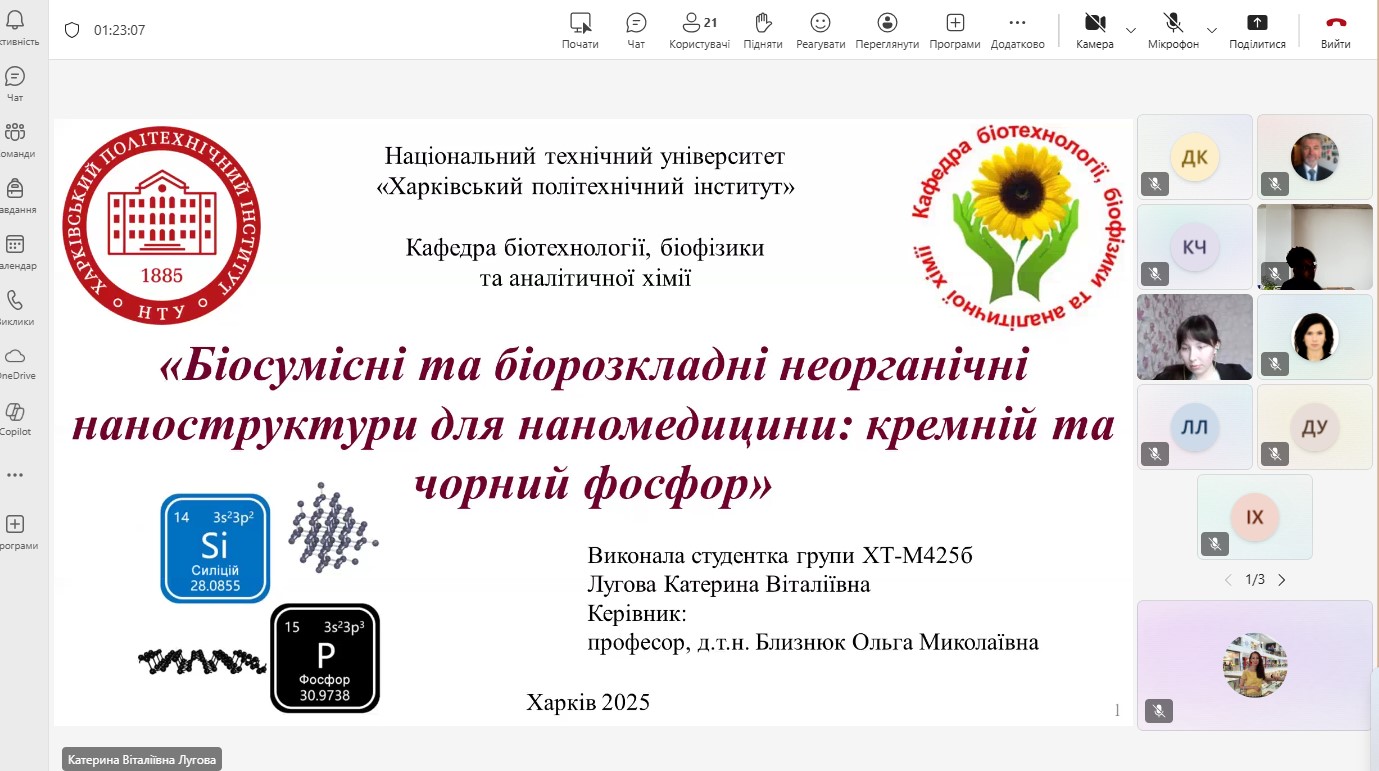Open Copilot in left sidebar

tap(15, 417)
